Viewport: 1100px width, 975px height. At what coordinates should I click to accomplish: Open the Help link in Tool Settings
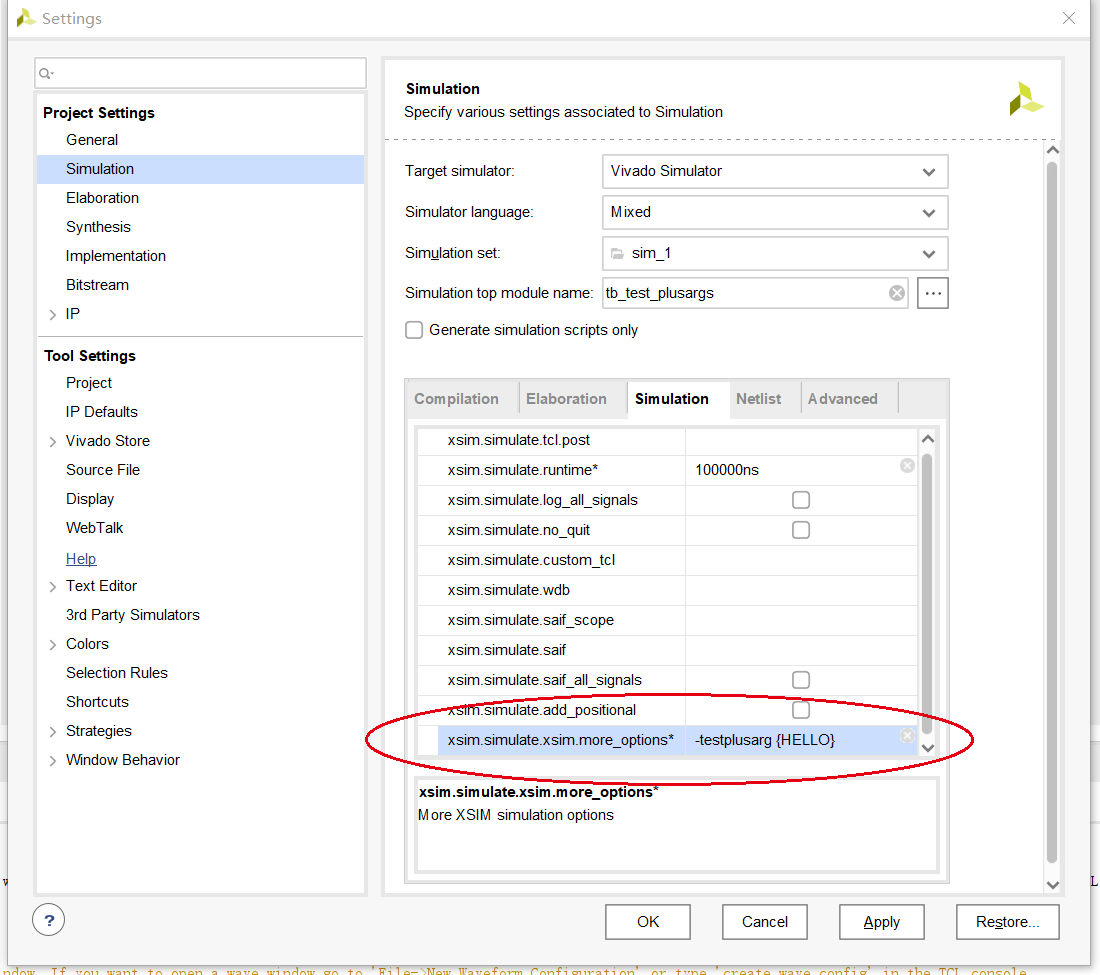pyautogui.click(x=81, y=559)
